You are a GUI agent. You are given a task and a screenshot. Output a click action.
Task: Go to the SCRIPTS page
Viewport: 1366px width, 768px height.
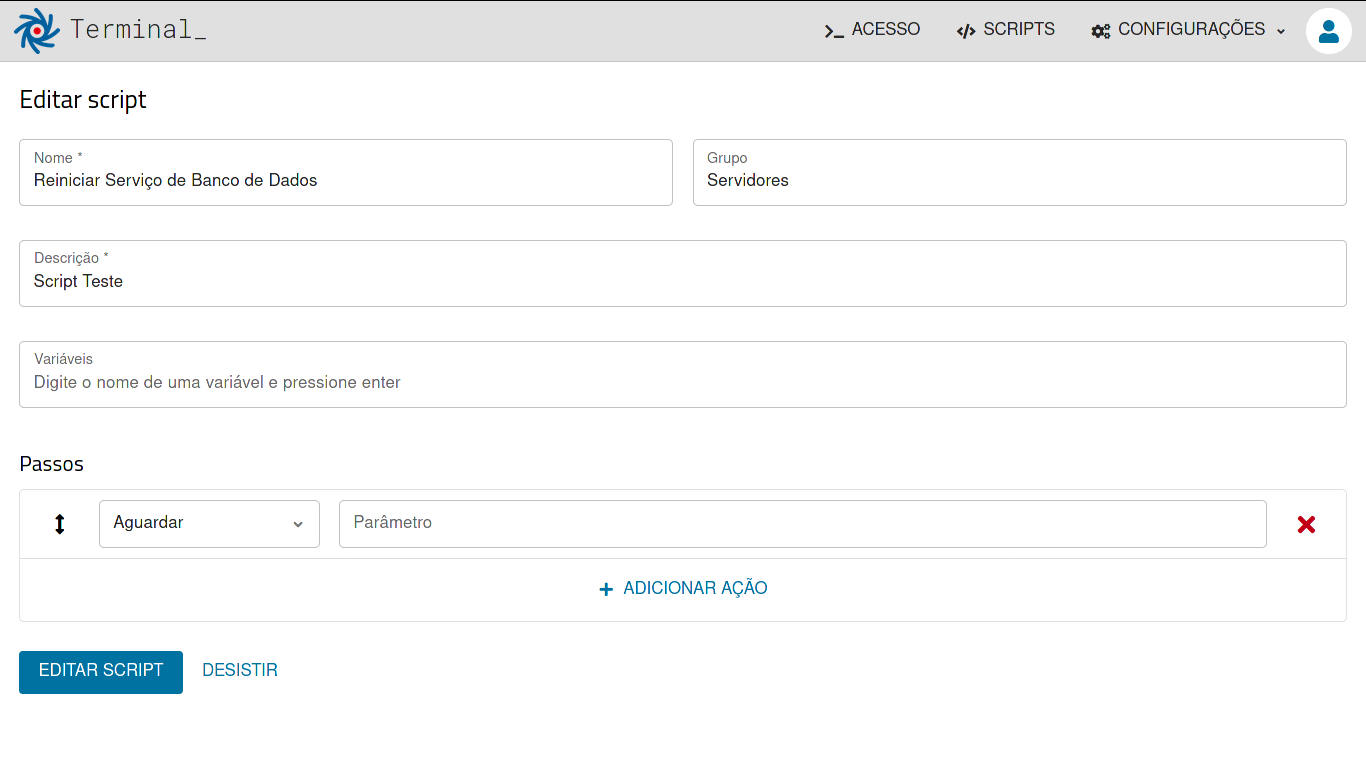tap(1005, 30)
